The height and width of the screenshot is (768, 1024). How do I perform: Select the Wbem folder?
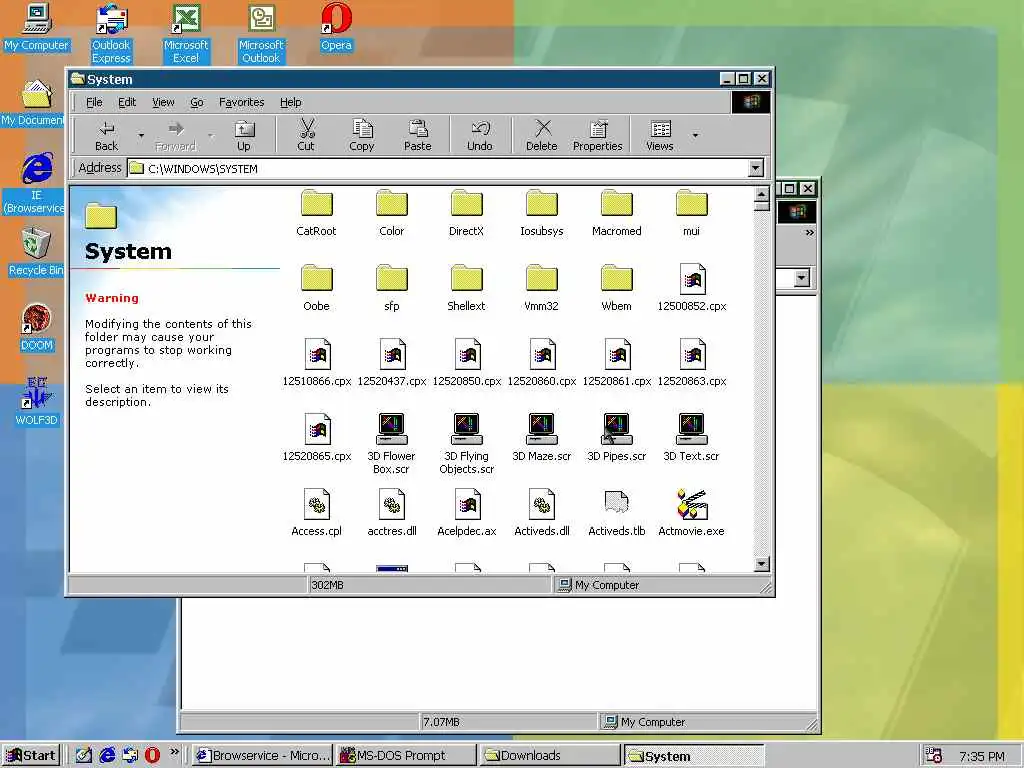tap(616, 288)
